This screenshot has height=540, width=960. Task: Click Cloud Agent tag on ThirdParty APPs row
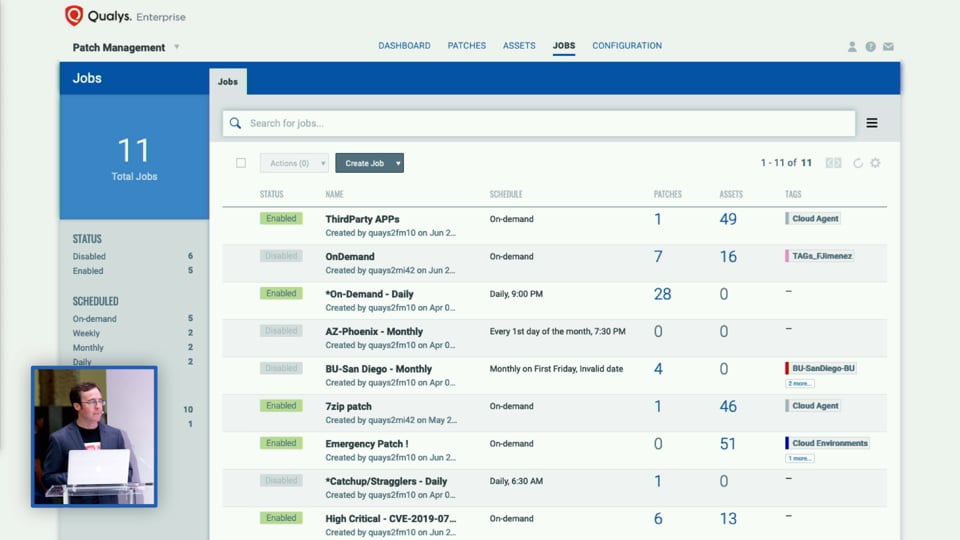(x=813, y=218)
